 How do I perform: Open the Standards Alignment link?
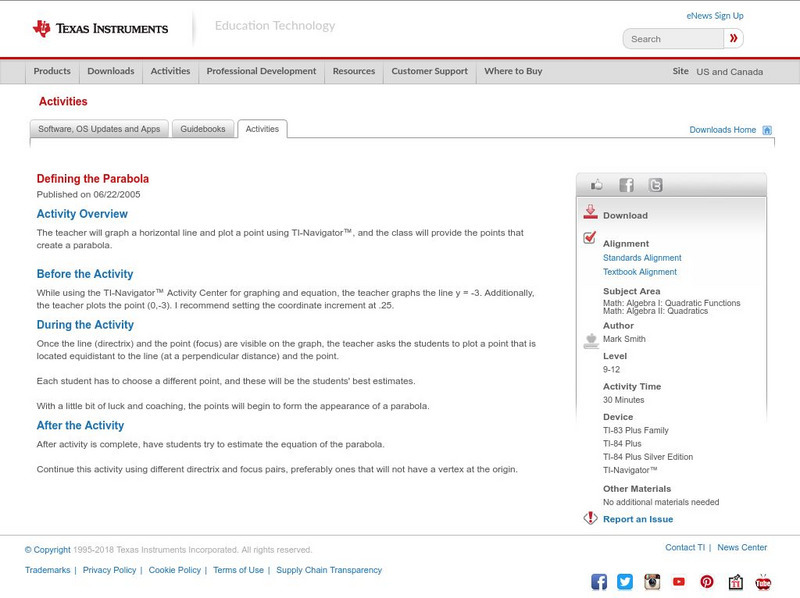coord(642,258)
